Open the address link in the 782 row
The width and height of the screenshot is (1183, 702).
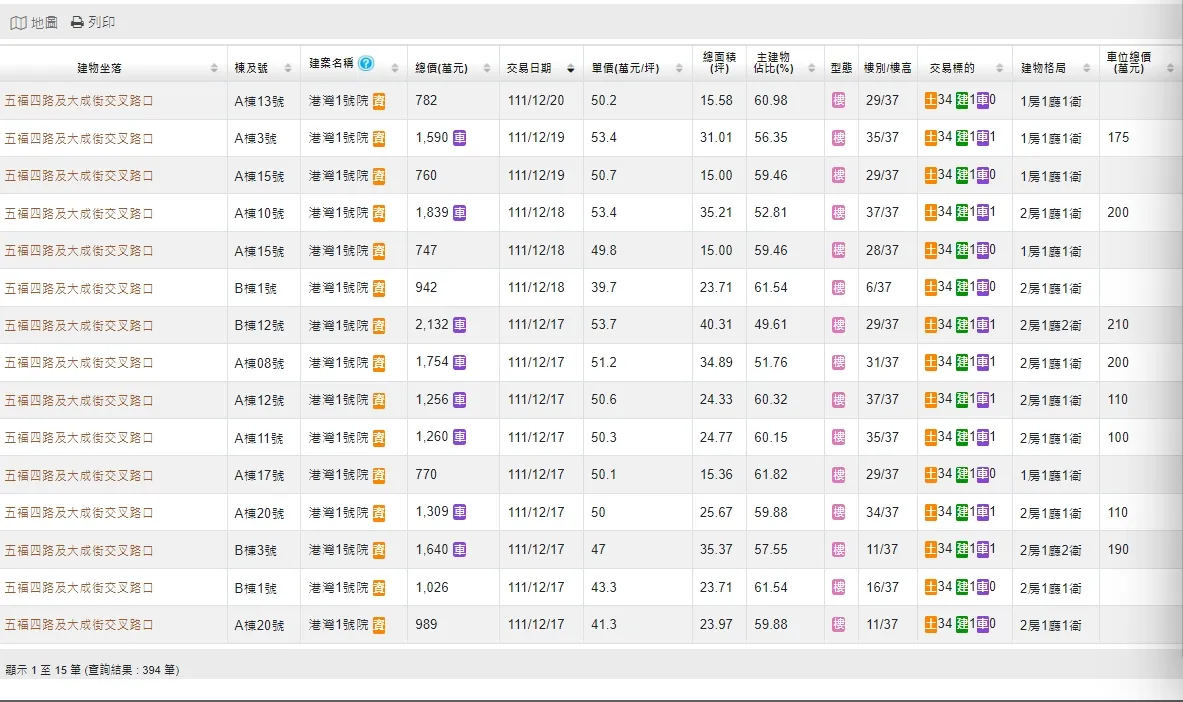click(x=79, y=101)
